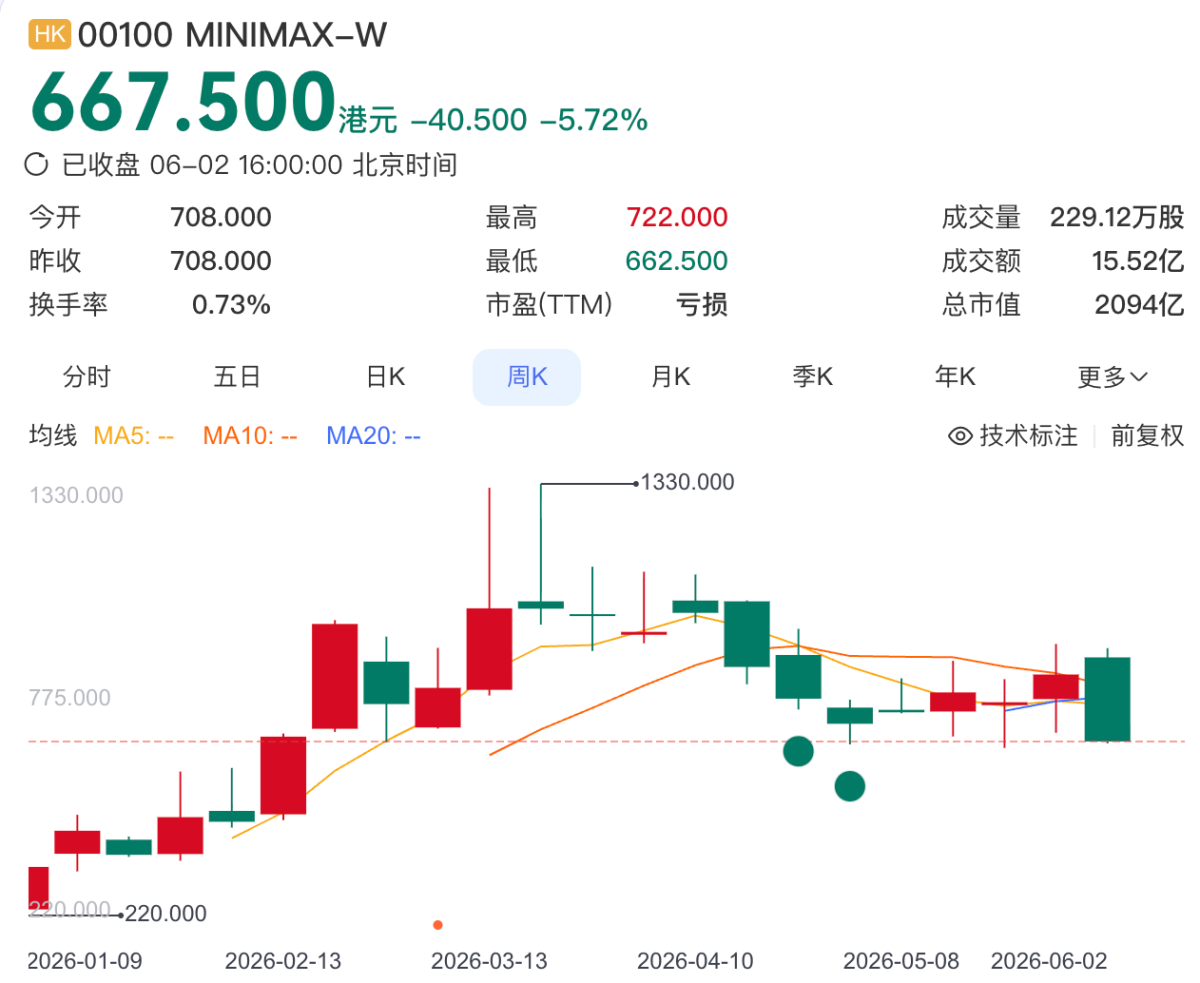Click the refresh icon beside 已收盘

pyautogui.click(x=36, y=165)
